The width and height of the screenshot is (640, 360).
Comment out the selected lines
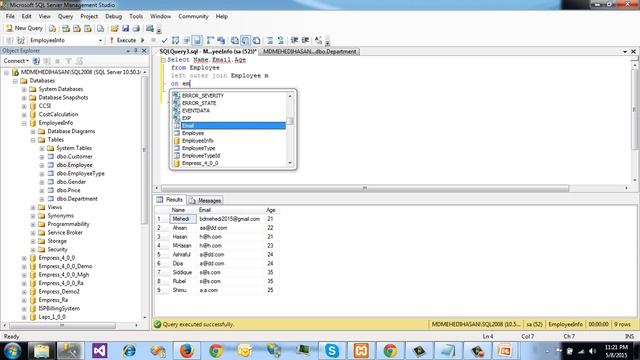pyautogui.click(x=270, y=40)
